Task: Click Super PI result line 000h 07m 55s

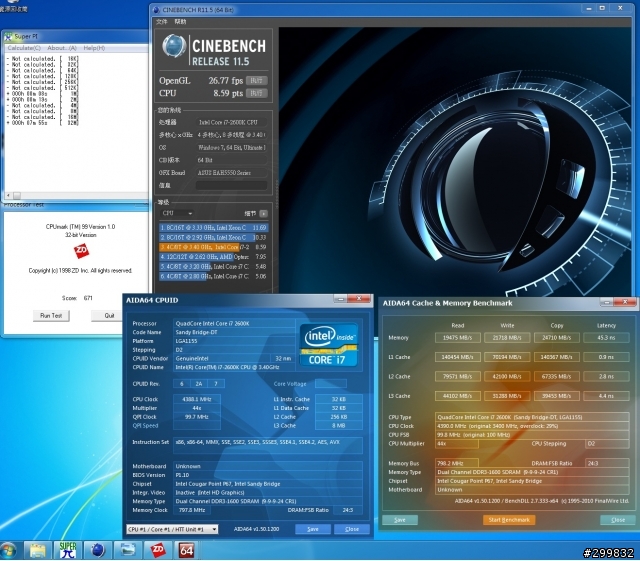Action: [42, 123]
